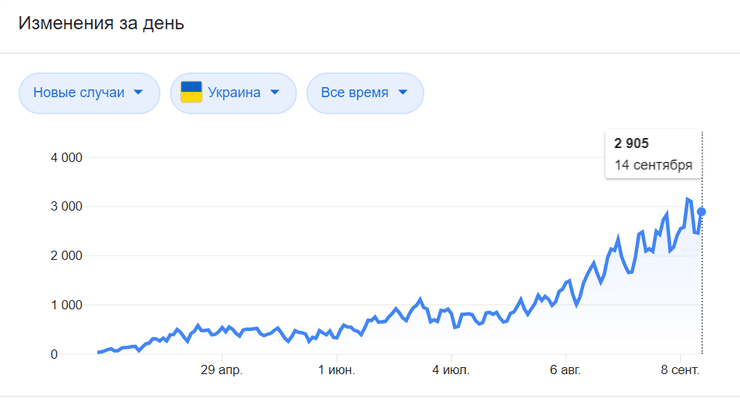Image resolution: width=740 pixels, height=408 pixels.
Task: Click the highlighted data point on the chart
Action: [702, 211]
